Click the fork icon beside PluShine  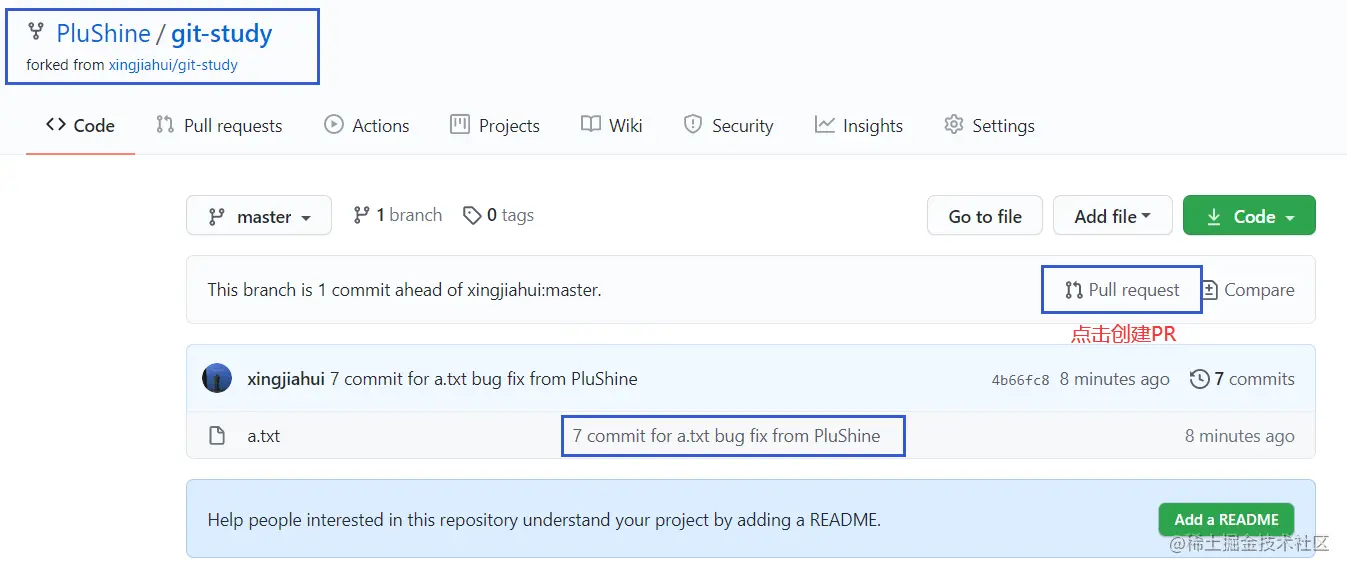point(36,33)
